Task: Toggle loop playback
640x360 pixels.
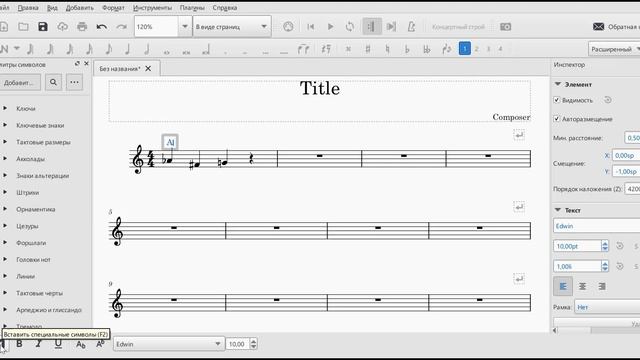Action: pos(350,27)
